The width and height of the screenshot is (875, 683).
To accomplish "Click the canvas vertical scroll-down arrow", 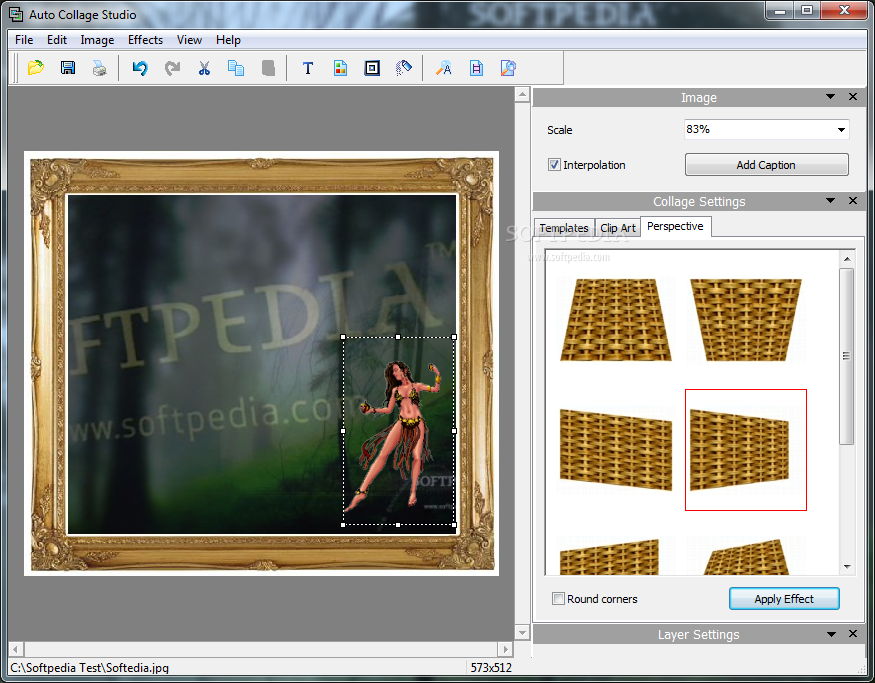I will click(522, 633).
